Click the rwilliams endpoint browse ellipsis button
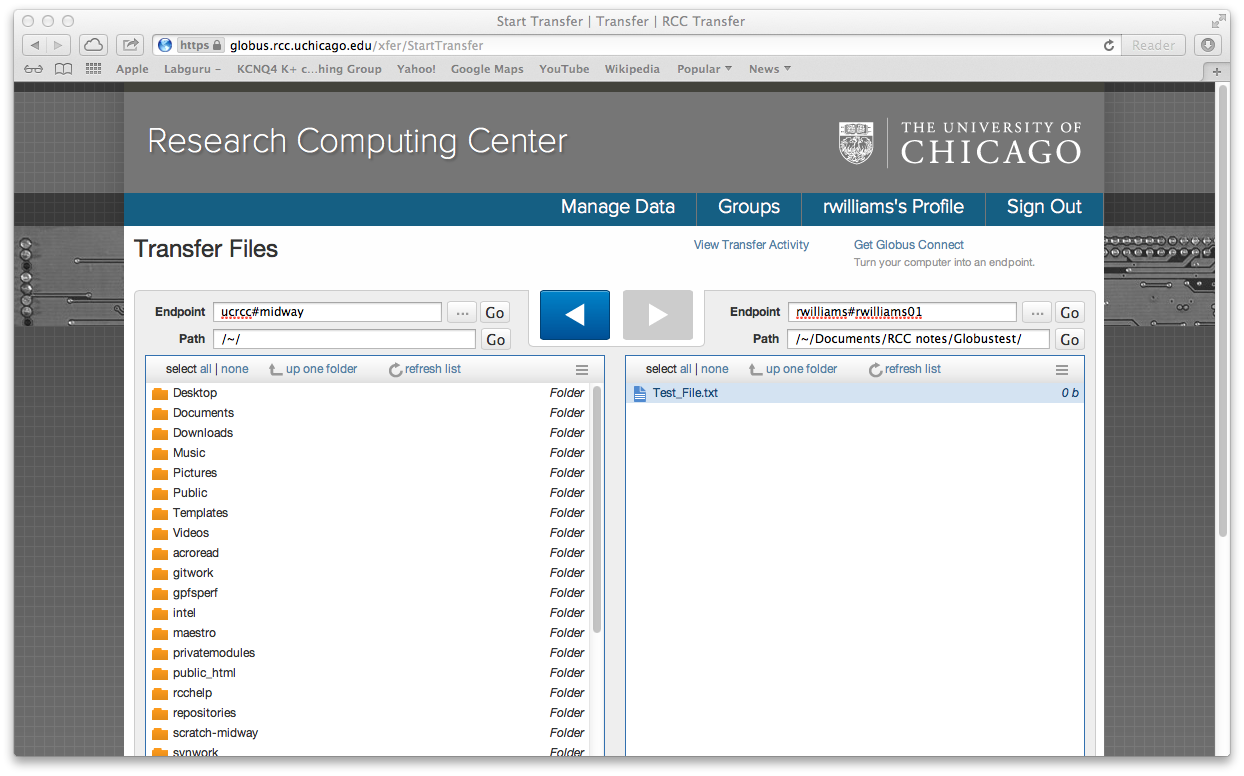1244x776 pixels. tap(1036, 312)
